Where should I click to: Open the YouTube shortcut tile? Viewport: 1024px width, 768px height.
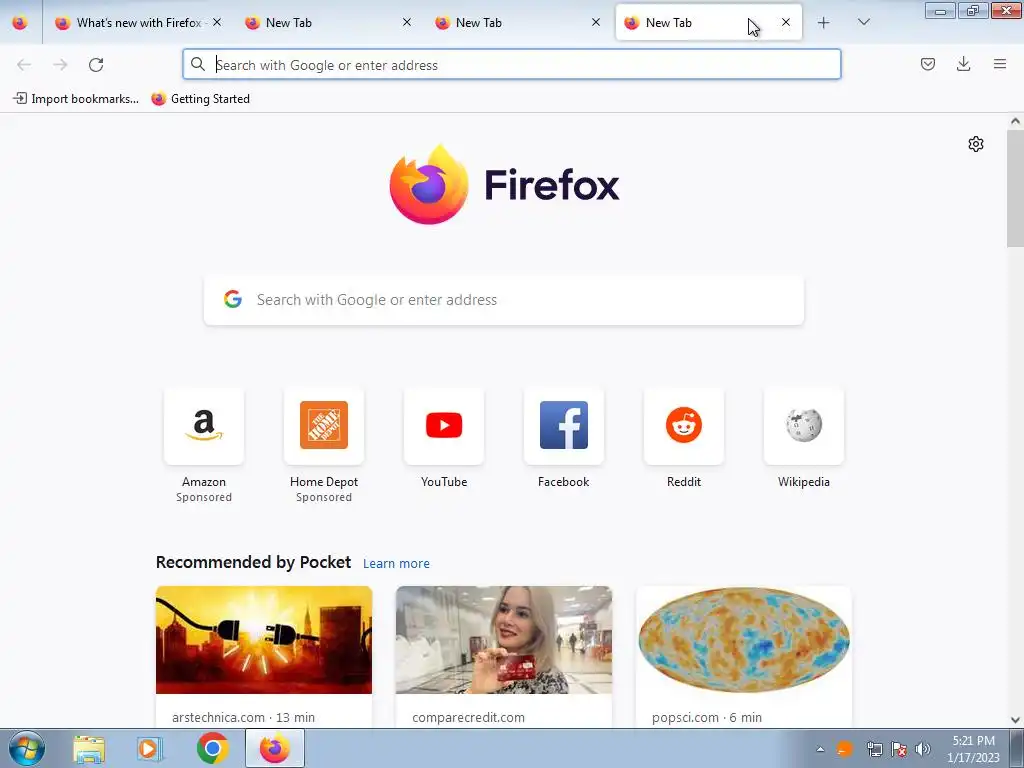point(444,426)
